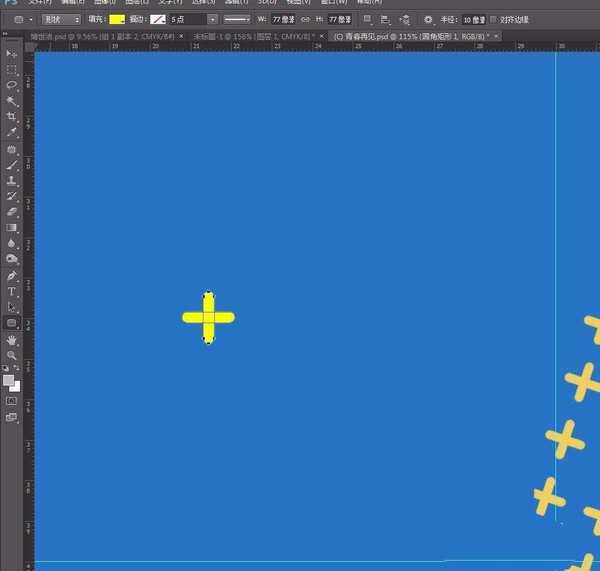The height and width of the screenshot is (571, 600).
Task: Select the Eyedropper tool
Action: (x=11, y=132)
